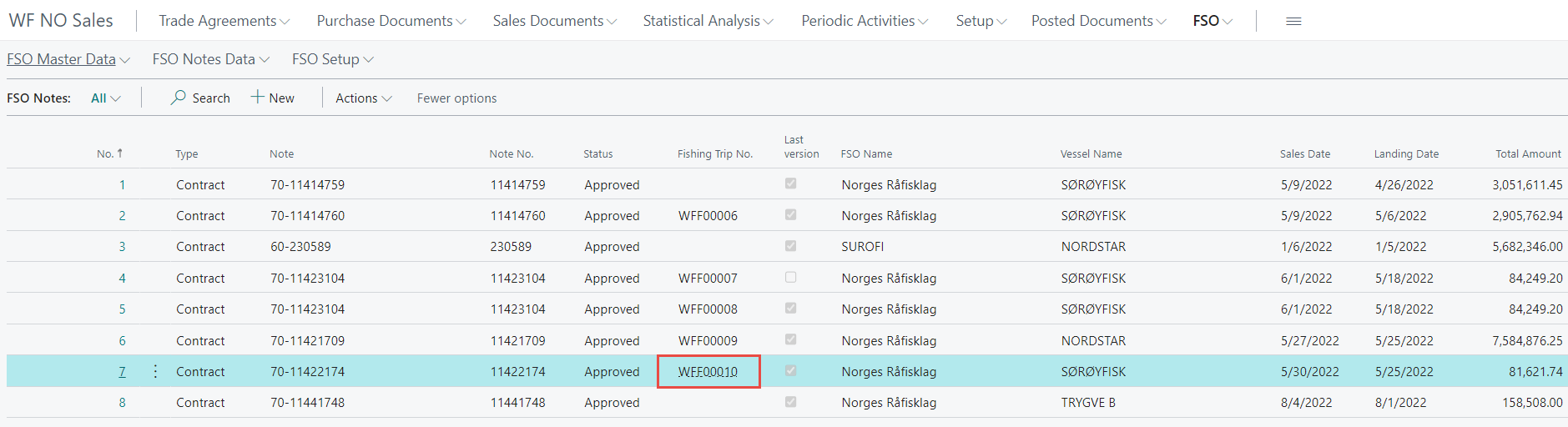
Task: Click Fishing Trip No. WFF00010 cell
Action: 708,372
